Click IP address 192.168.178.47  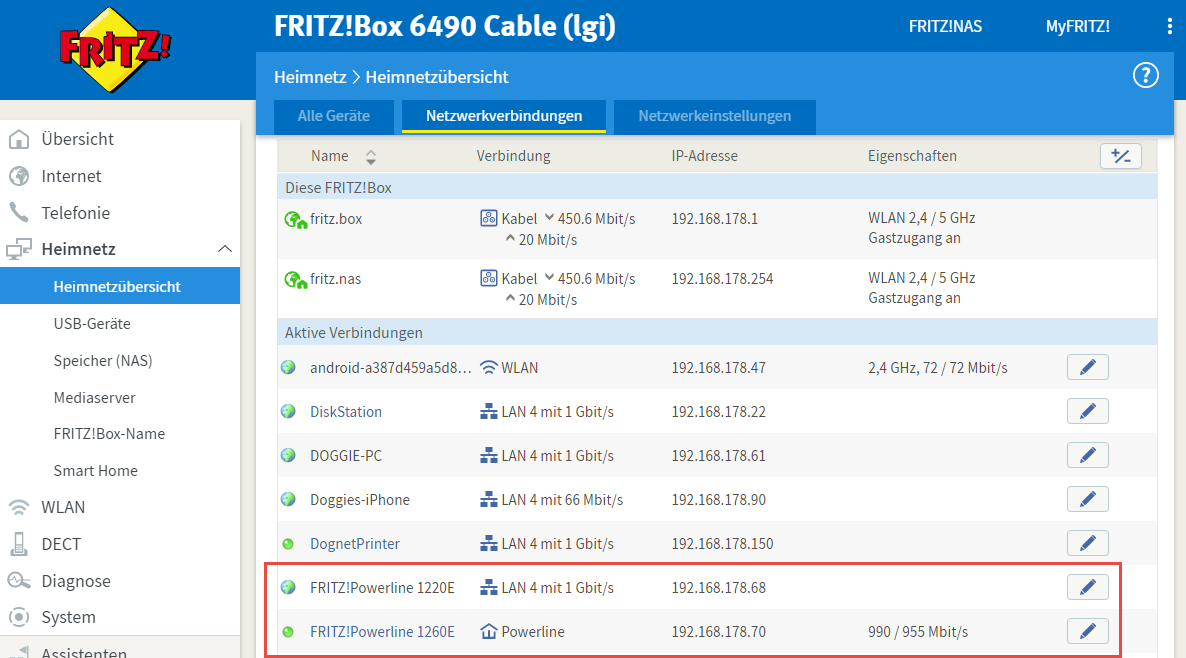pos(719,368)
